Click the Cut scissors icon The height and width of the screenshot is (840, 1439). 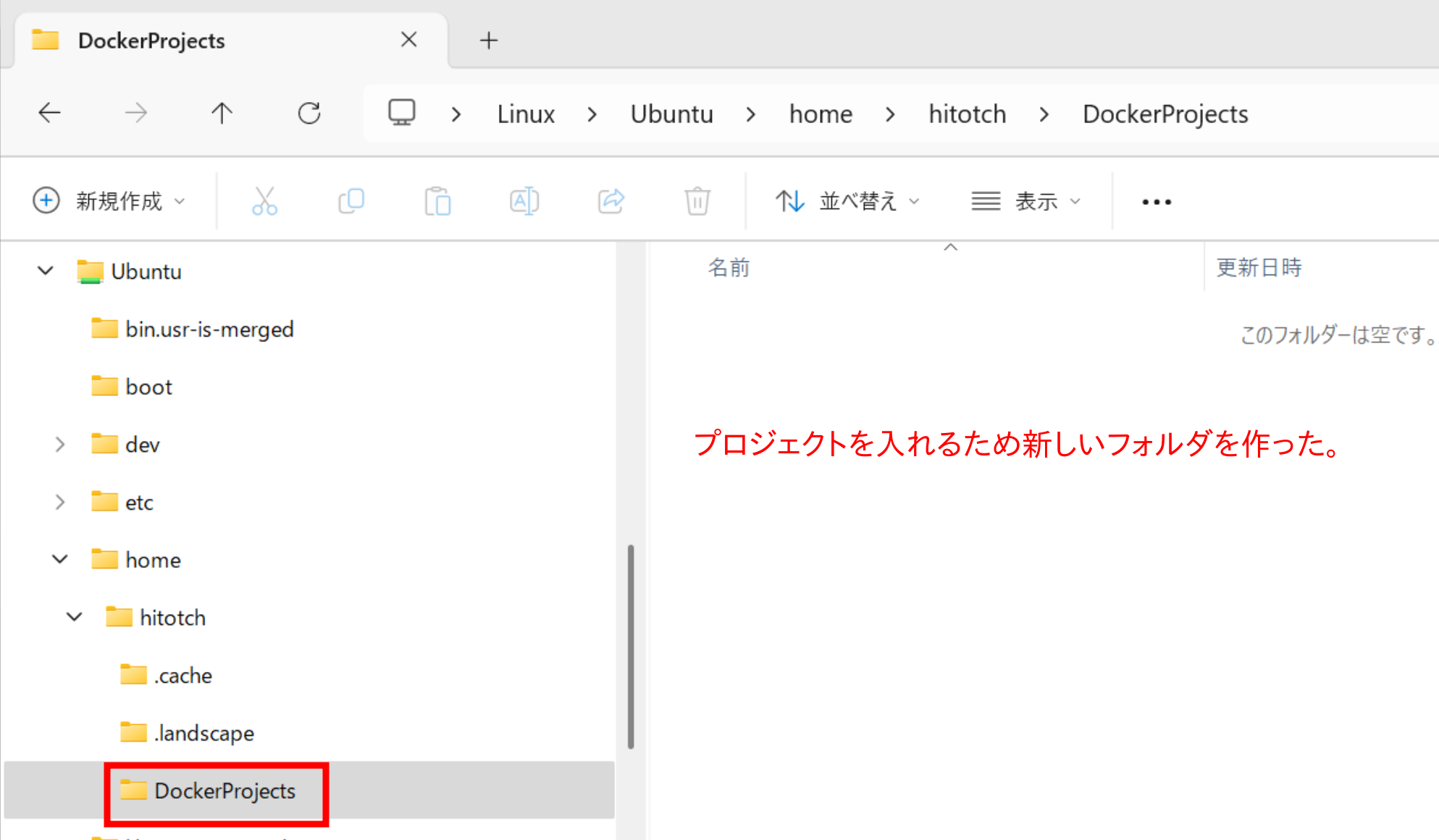[264, 201]
